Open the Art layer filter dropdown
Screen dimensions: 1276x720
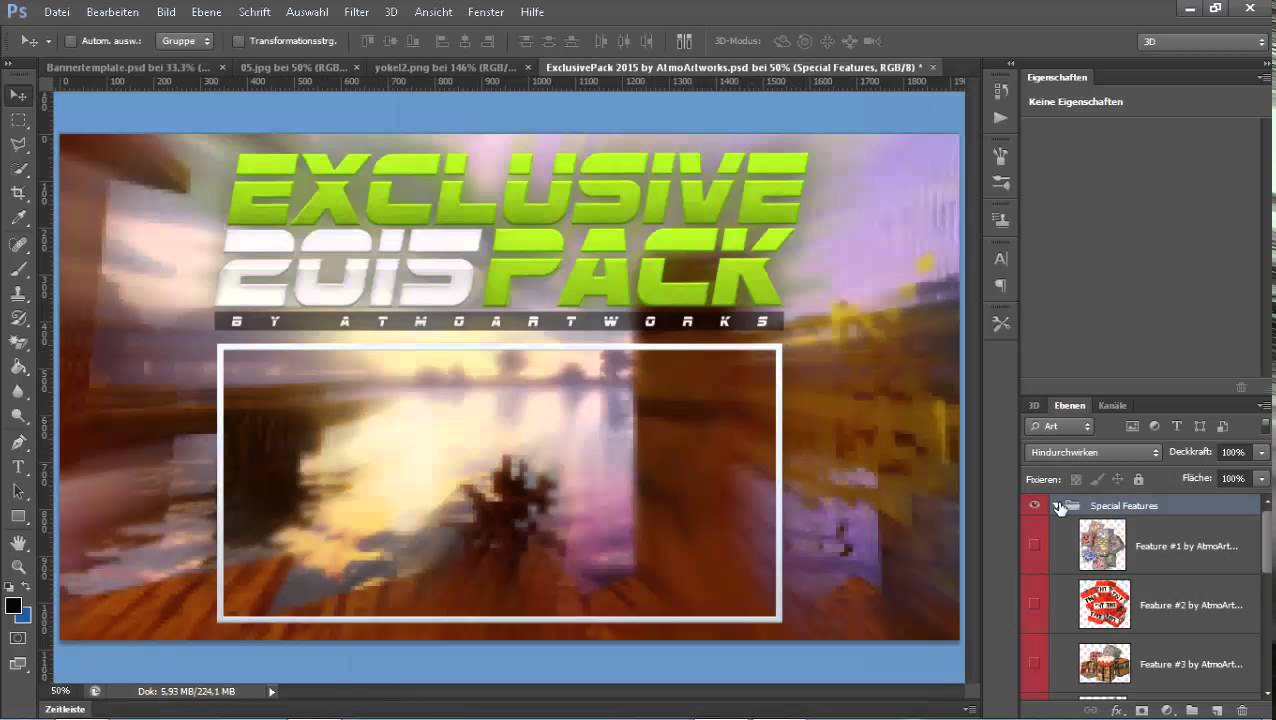pos(1059,426)
